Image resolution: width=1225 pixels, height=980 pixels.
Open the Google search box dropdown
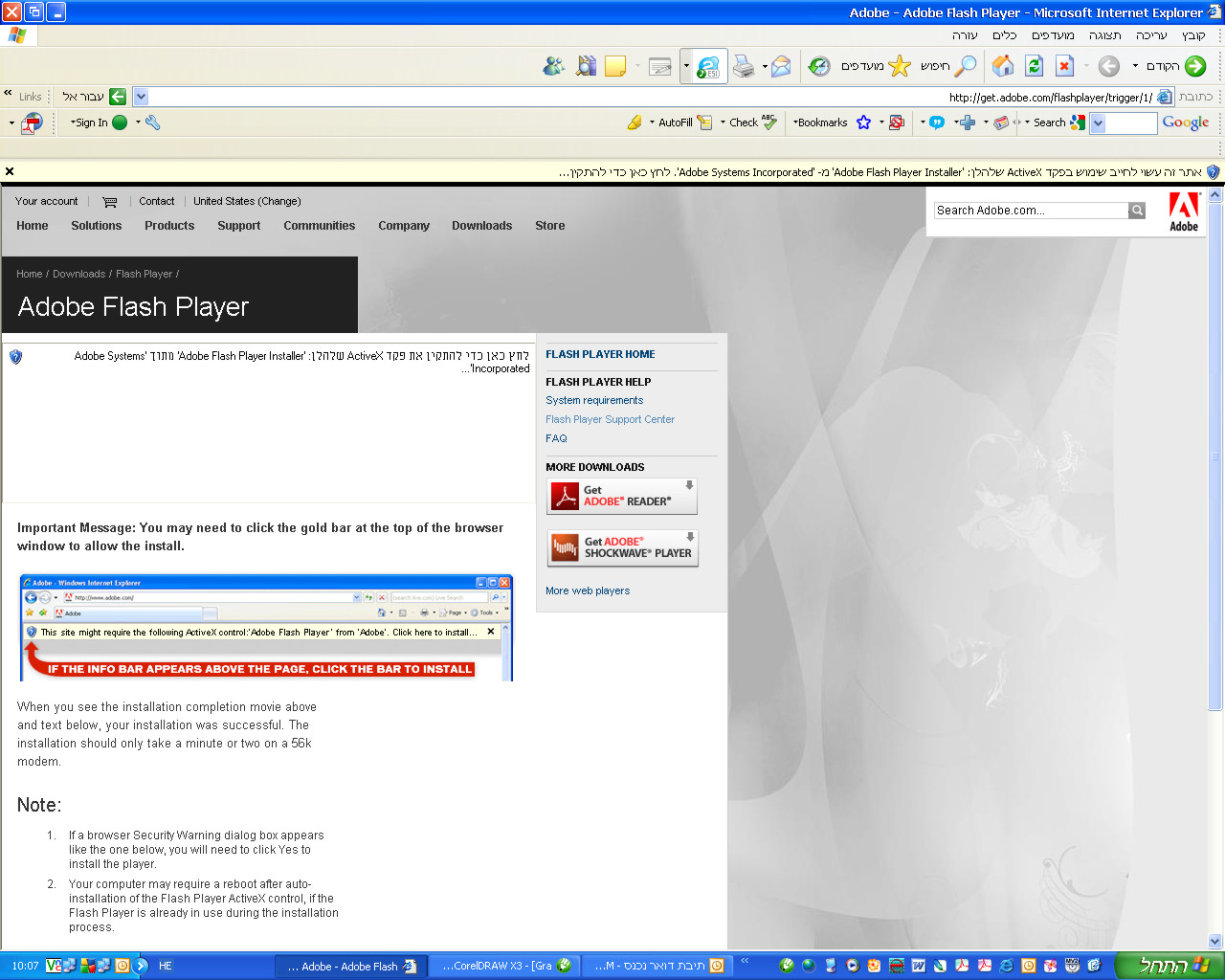pyautogui.click(x=1098, y=122)
